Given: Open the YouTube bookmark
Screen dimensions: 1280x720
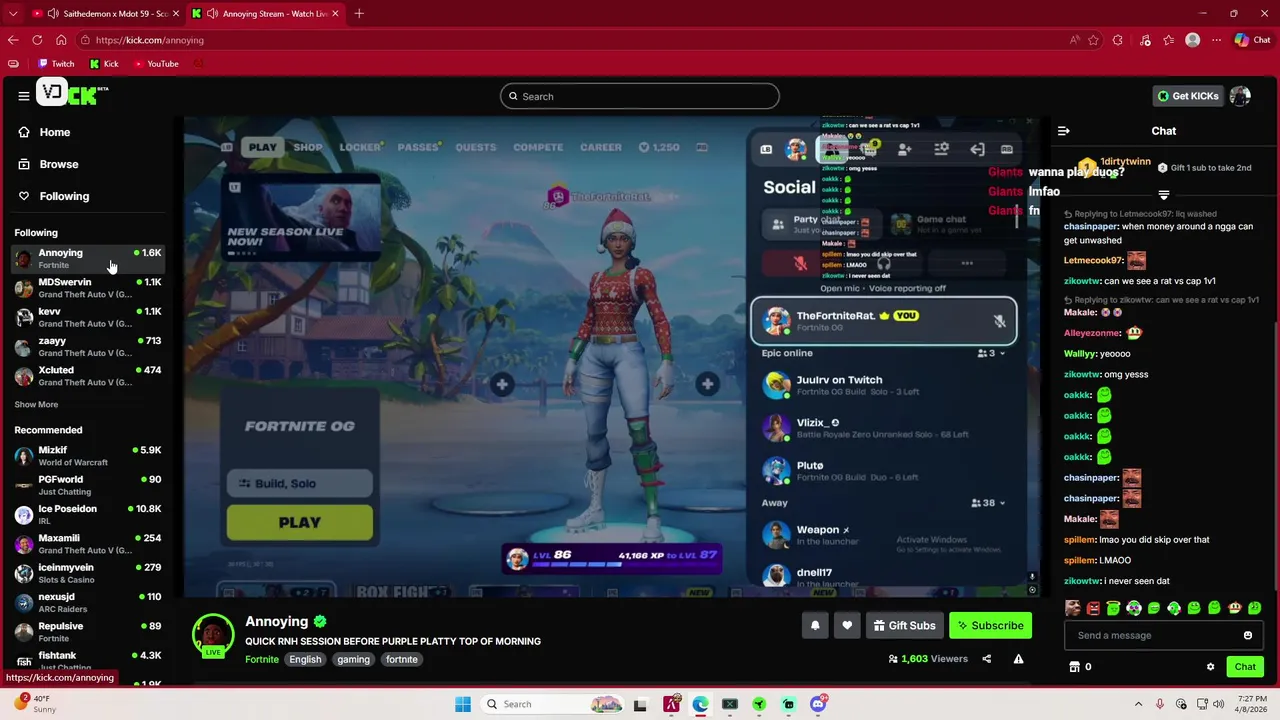Looking at the screenshot, I should (156, 64).
